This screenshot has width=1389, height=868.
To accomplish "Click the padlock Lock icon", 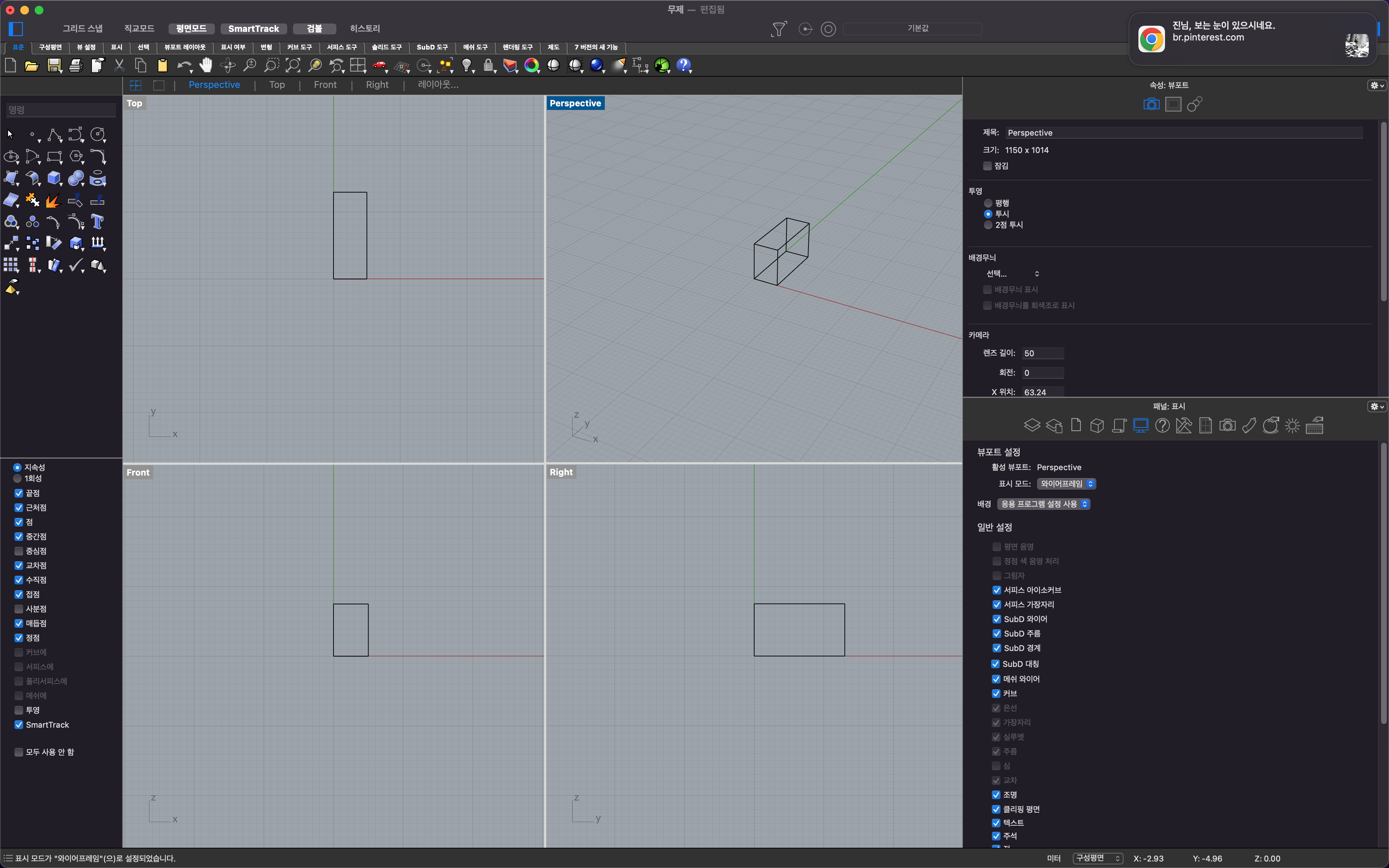I will coord(488,65).
